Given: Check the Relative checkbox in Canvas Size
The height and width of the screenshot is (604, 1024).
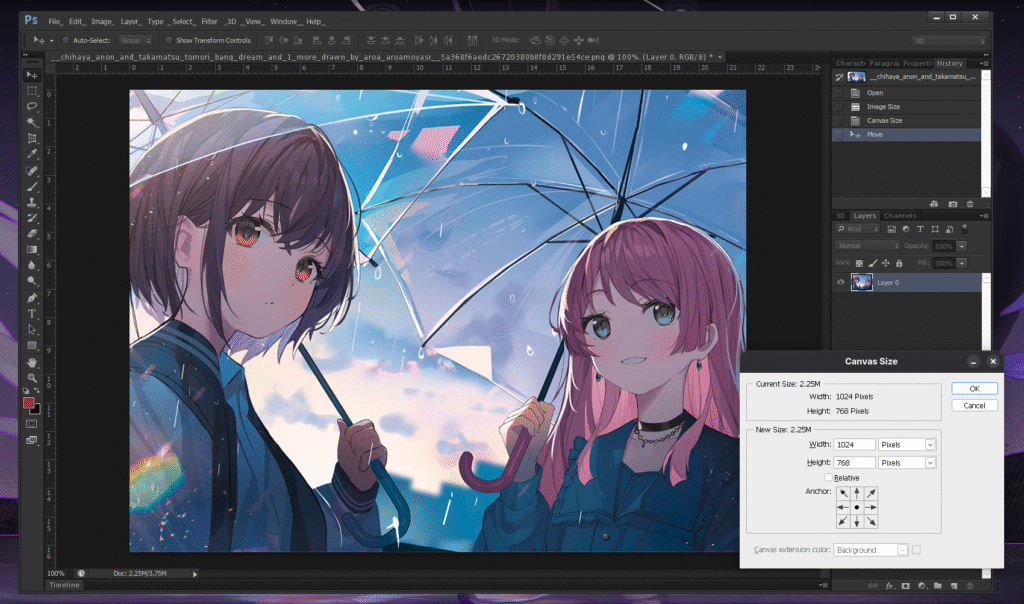Looking at the screenshot, I should tap(828, 477).
